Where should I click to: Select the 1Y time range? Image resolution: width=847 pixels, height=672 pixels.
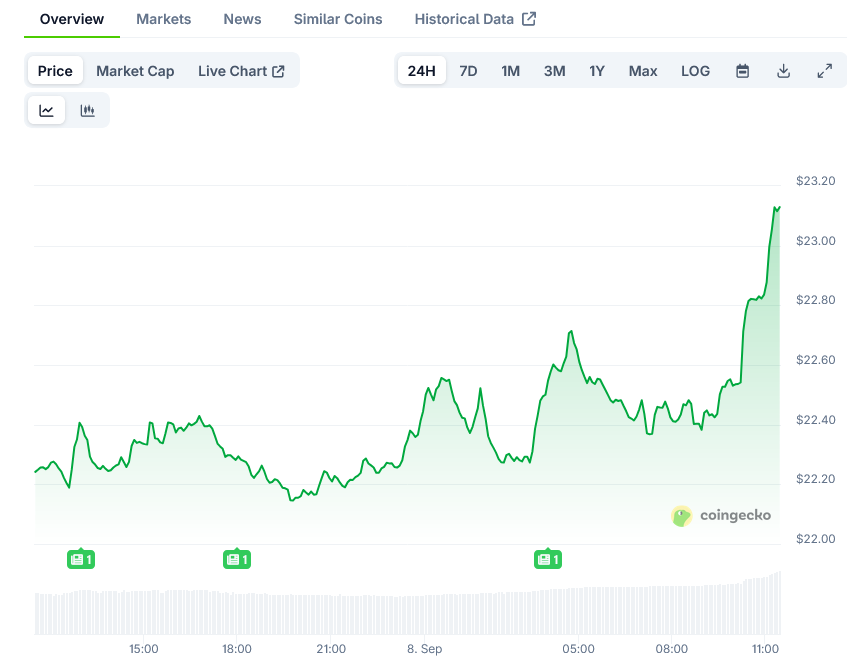(x=597, y=71)
